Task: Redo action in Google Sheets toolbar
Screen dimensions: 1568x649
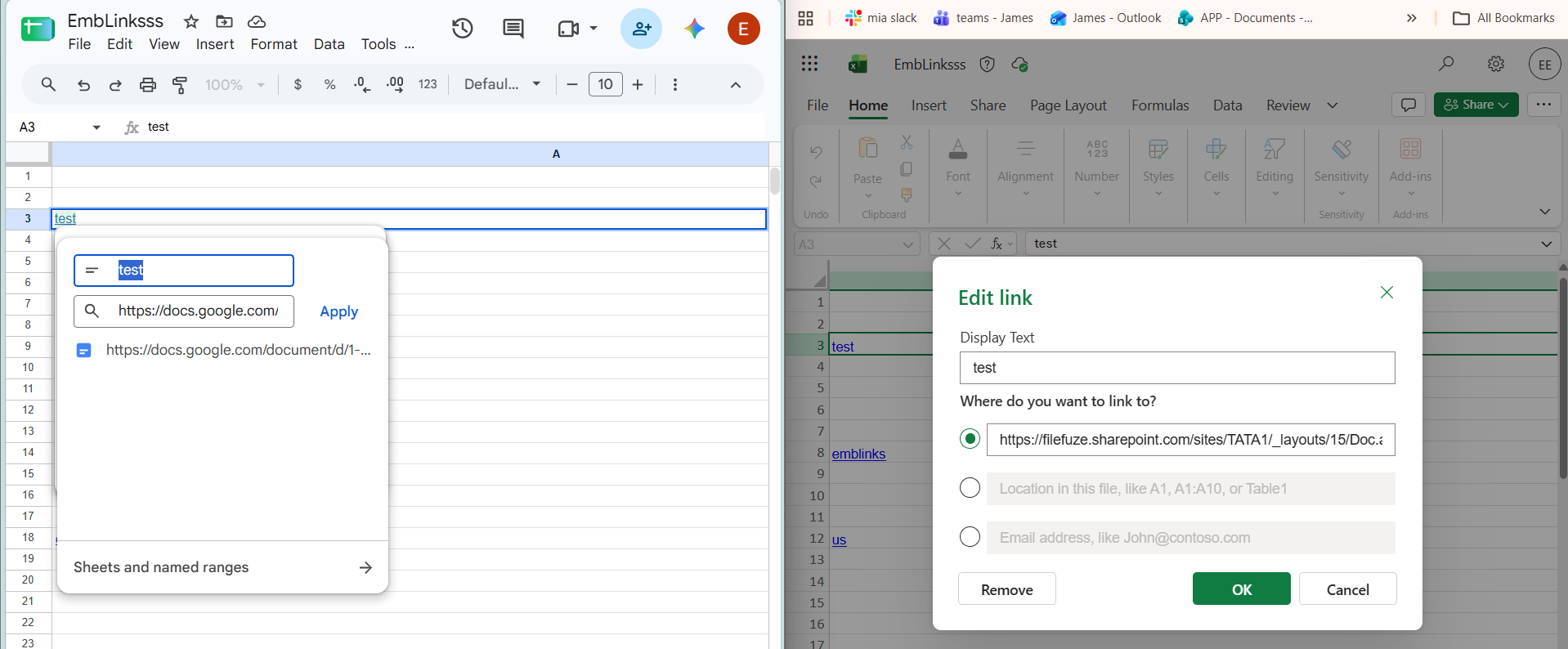Action: pos(115,84)
